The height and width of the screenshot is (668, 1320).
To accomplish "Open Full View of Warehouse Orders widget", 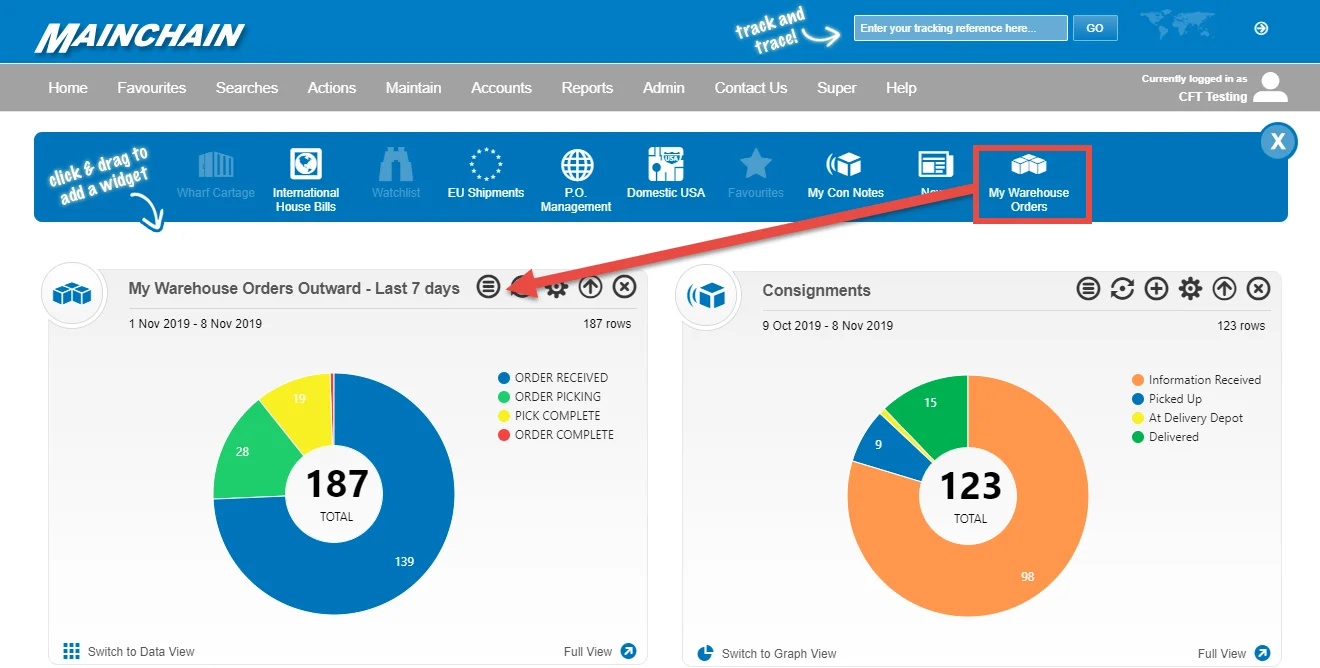I will tap(600, 652).
